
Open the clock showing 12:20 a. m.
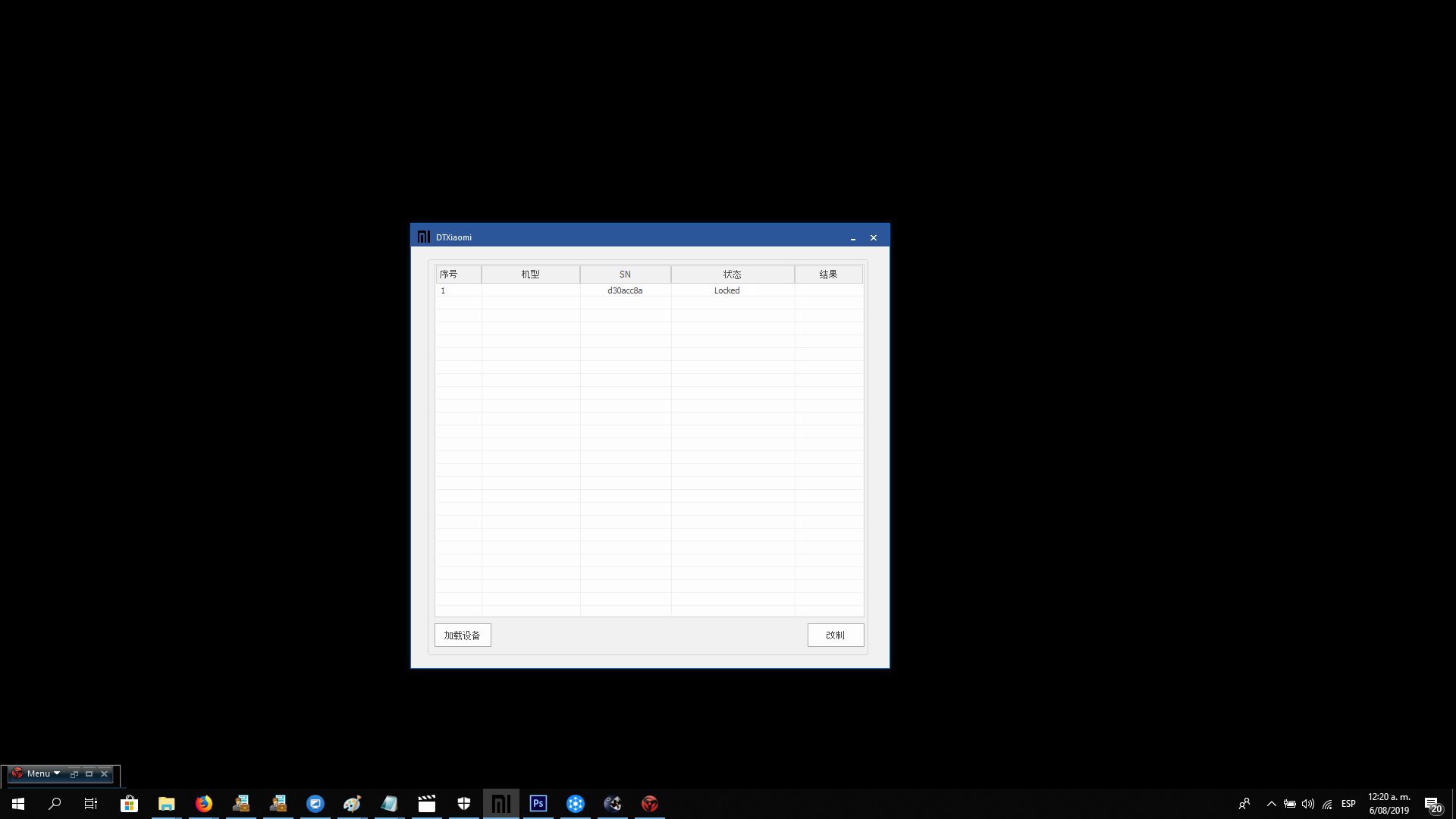tap(1389, 804)
